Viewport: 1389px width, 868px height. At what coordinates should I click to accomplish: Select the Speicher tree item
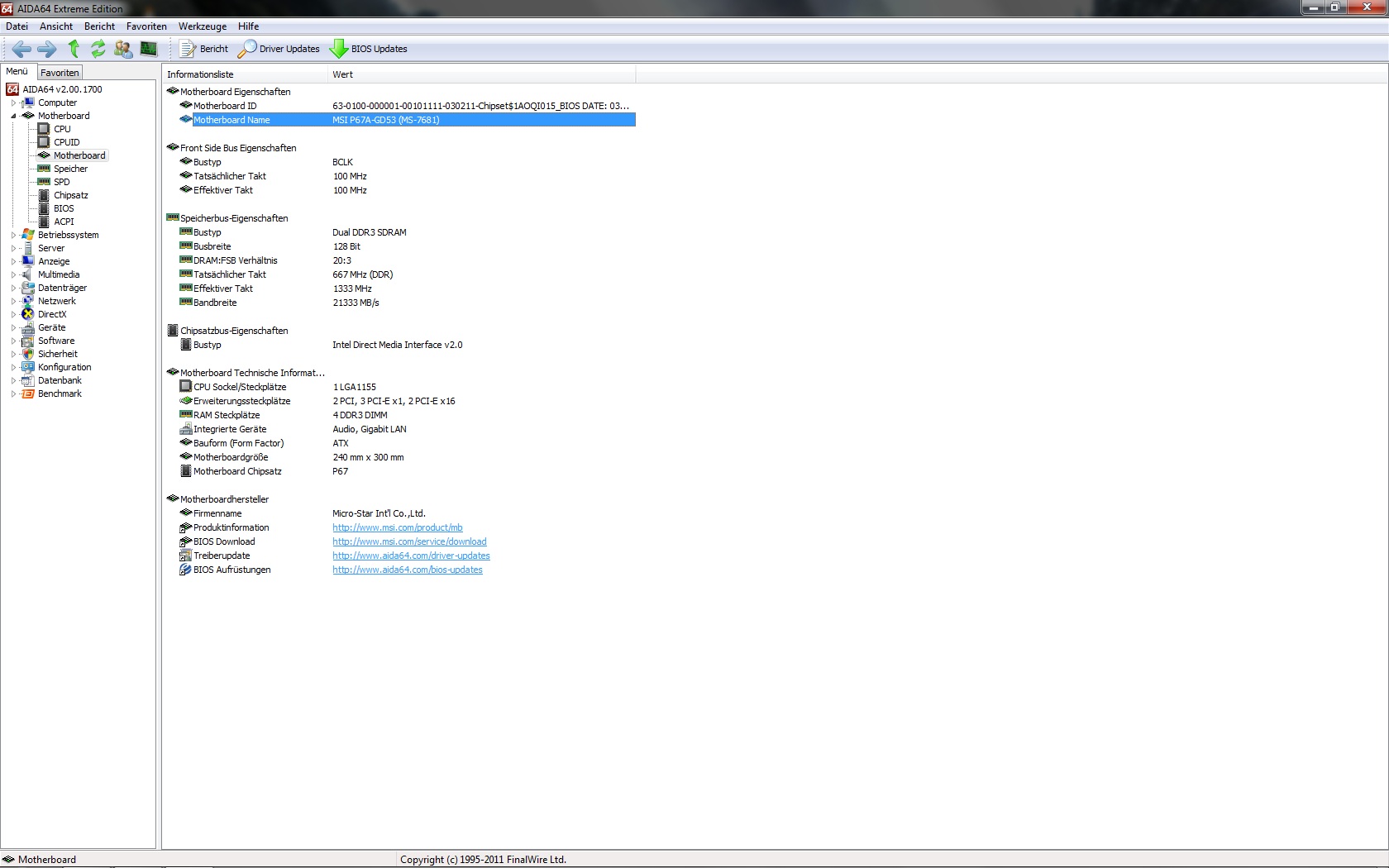click(x=70, y=169)
